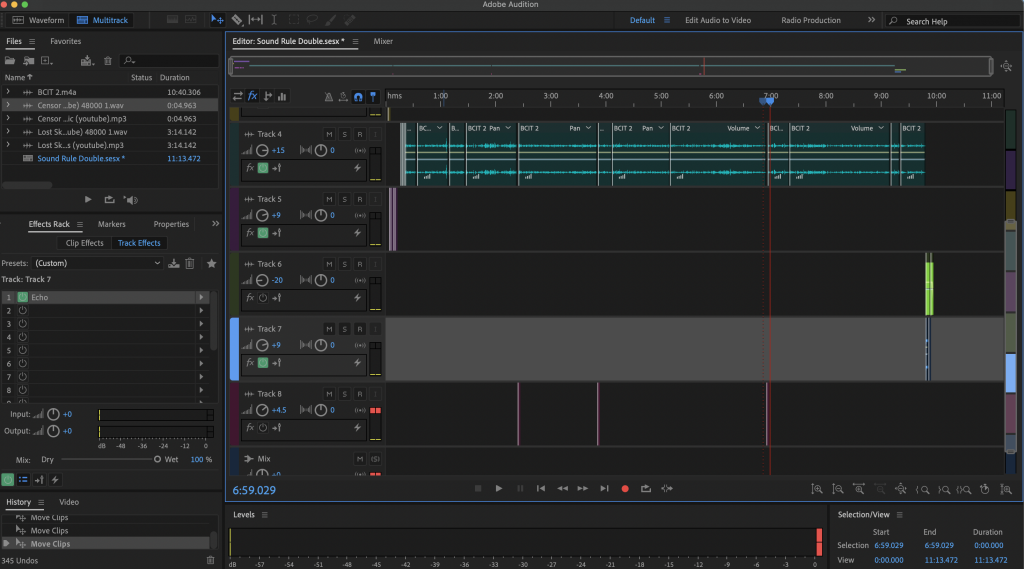Select the Razor tool in the toolbar

pos(237,20)
